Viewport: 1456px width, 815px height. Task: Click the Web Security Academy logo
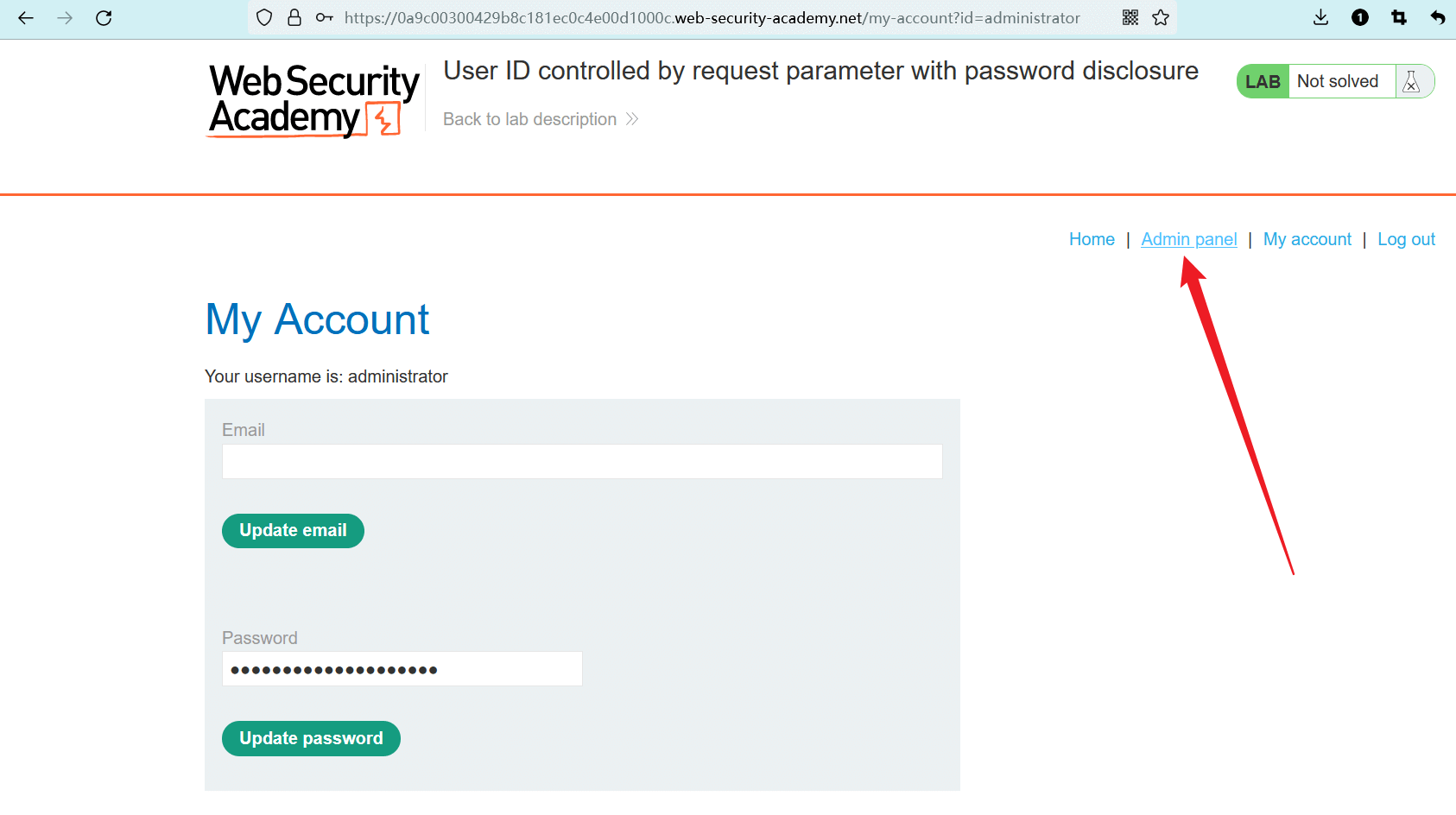click(x=313, y=100)
